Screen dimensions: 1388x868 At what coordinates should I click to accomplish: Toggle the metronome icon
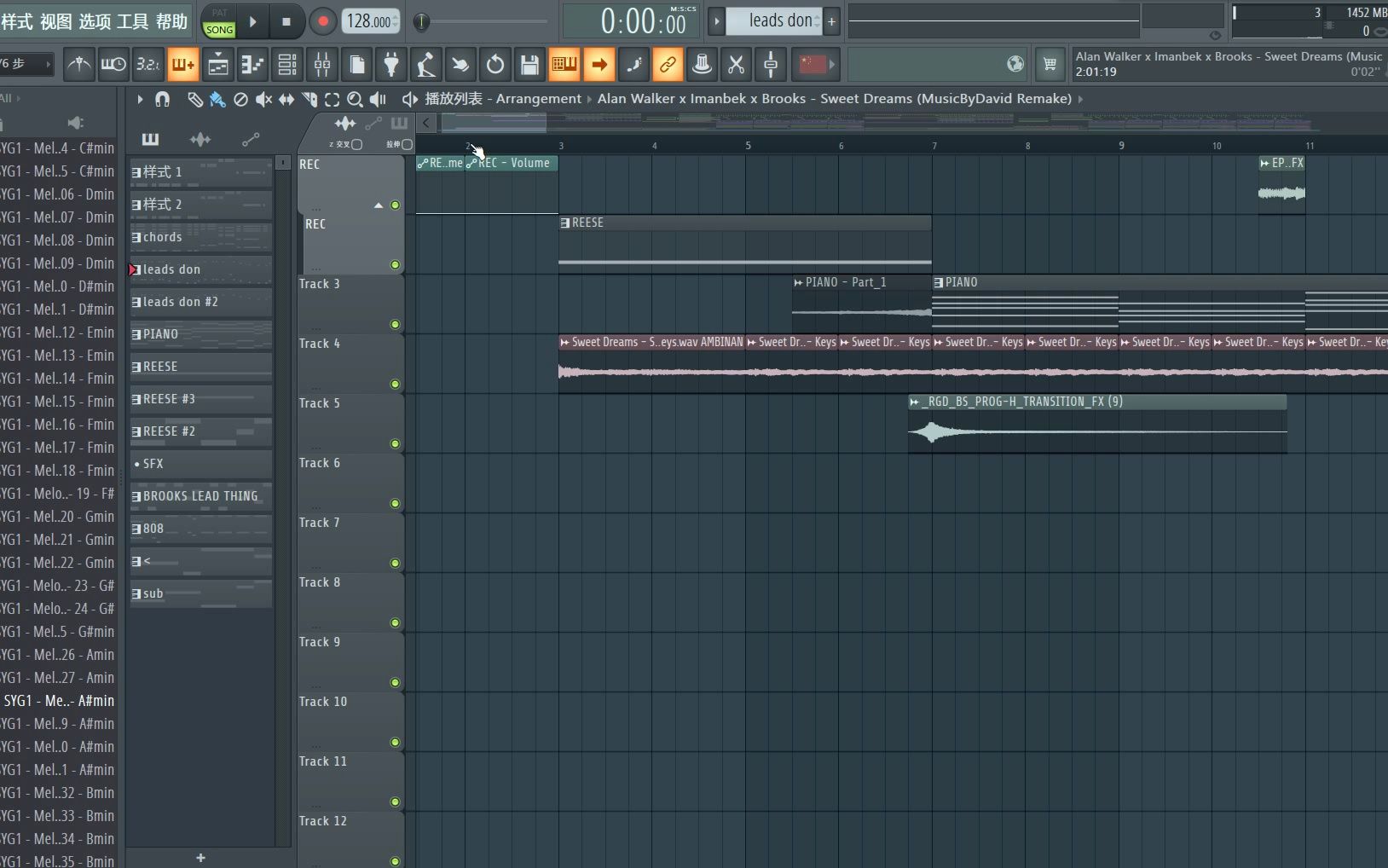(x=79, y=64)
